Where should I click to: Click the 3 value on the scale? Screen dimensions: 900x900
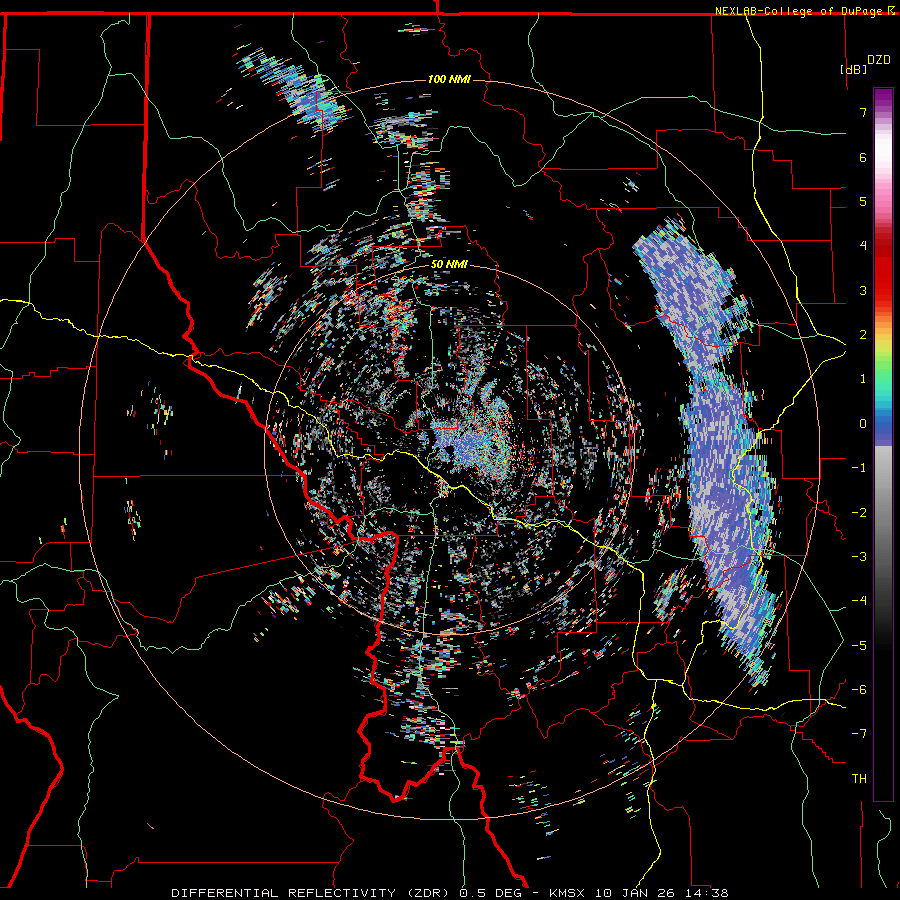point(863,290)
